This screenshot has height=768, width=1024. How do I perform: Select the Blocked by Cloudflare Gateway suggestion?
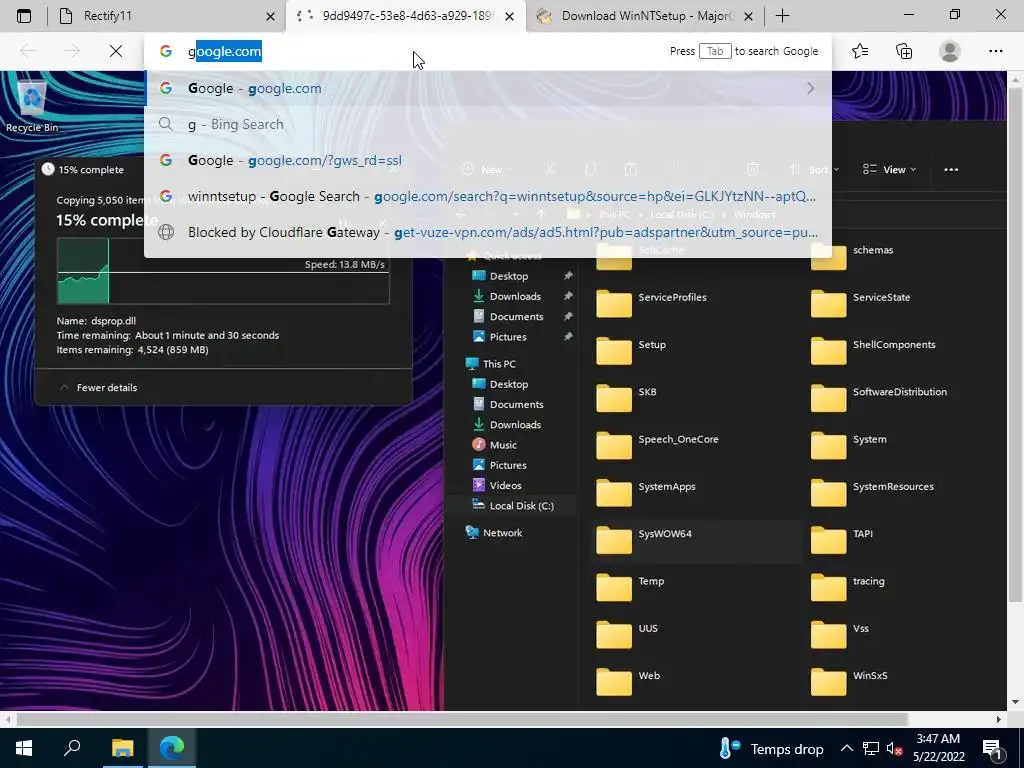tap(488, 232)
